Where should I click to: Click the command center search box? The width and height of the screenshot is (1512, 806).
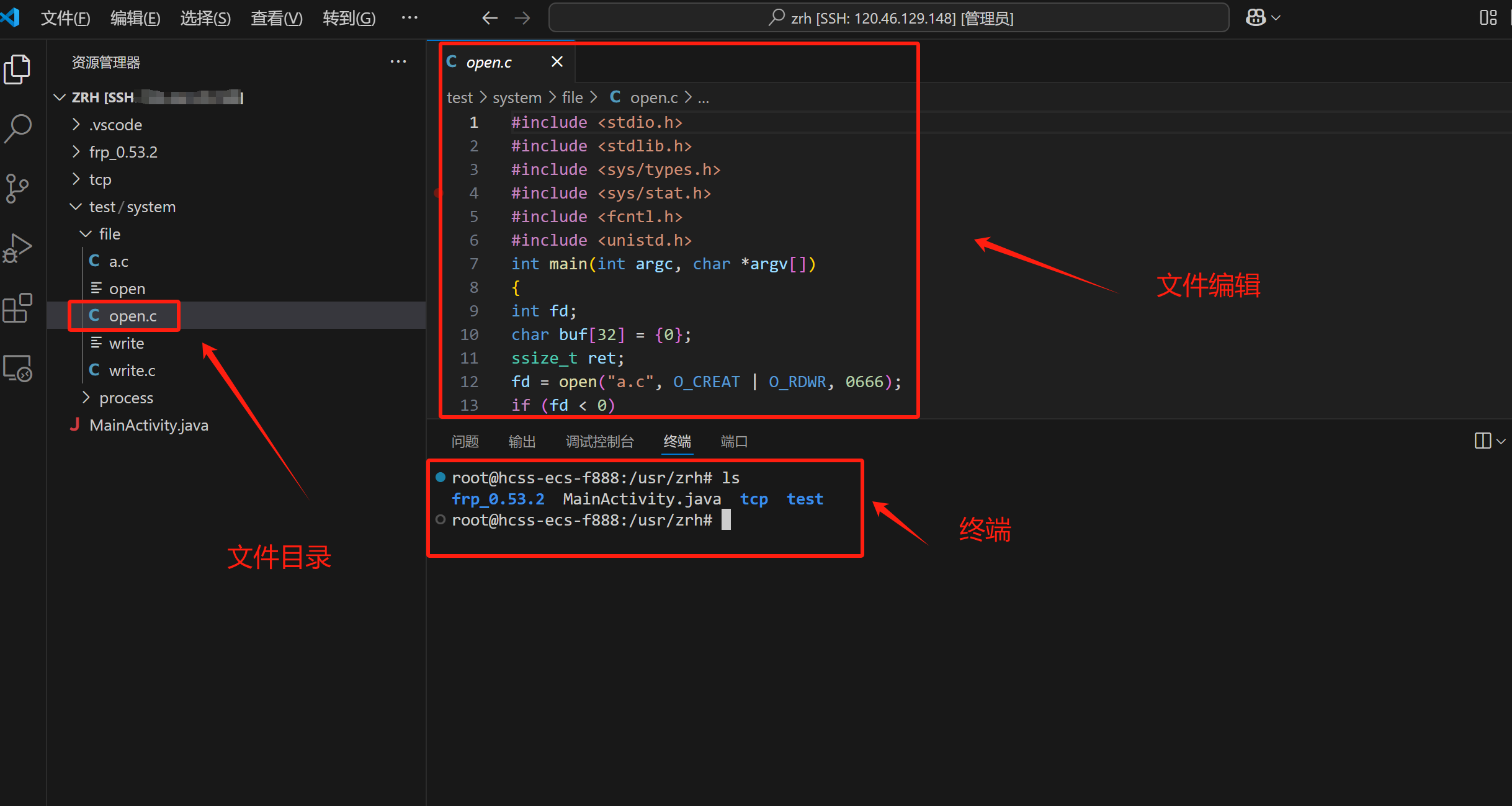[x=888, y=18]
